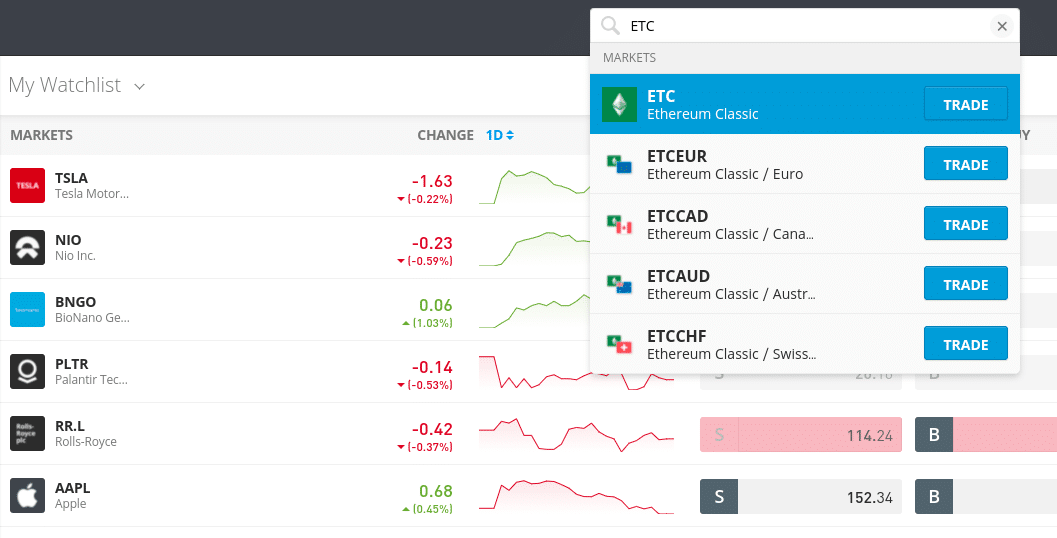Click Trade for ETCEUR

coord(965,164)
